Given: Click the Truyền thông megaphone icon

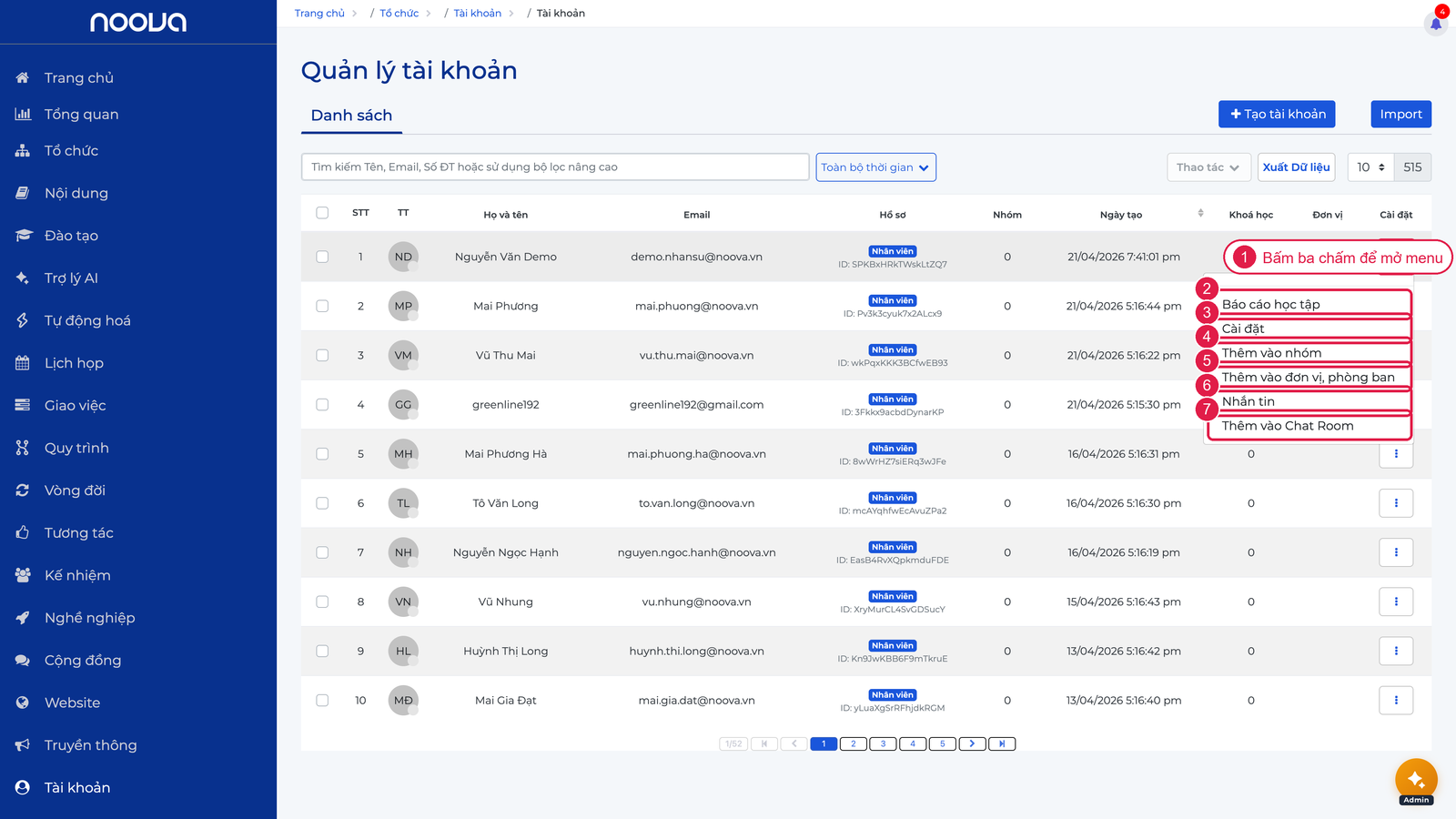Looking at the screenshot, I should (23, 745).
